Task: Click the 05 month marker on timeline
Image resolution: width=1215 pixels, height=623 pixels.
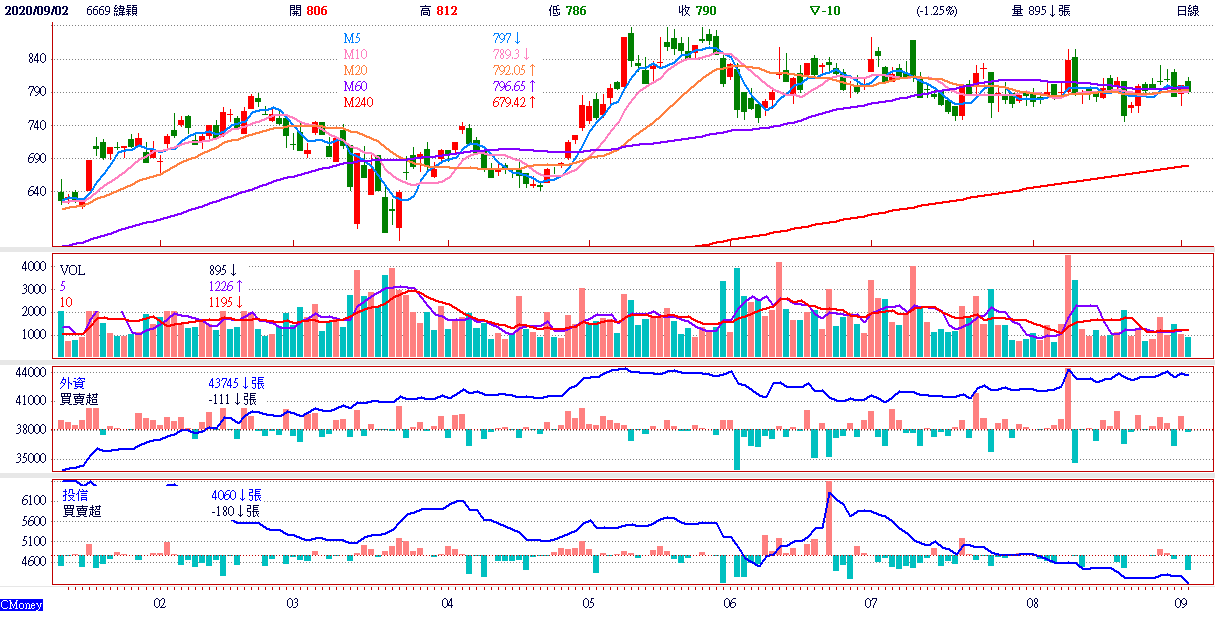Action: coord(588,604)
